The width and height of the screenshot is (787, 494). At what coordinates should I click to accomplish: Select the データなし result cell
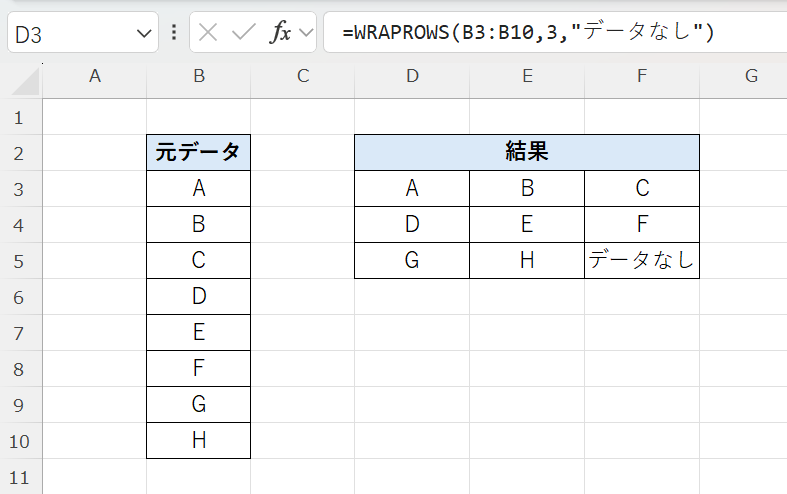tap(641, 261)
